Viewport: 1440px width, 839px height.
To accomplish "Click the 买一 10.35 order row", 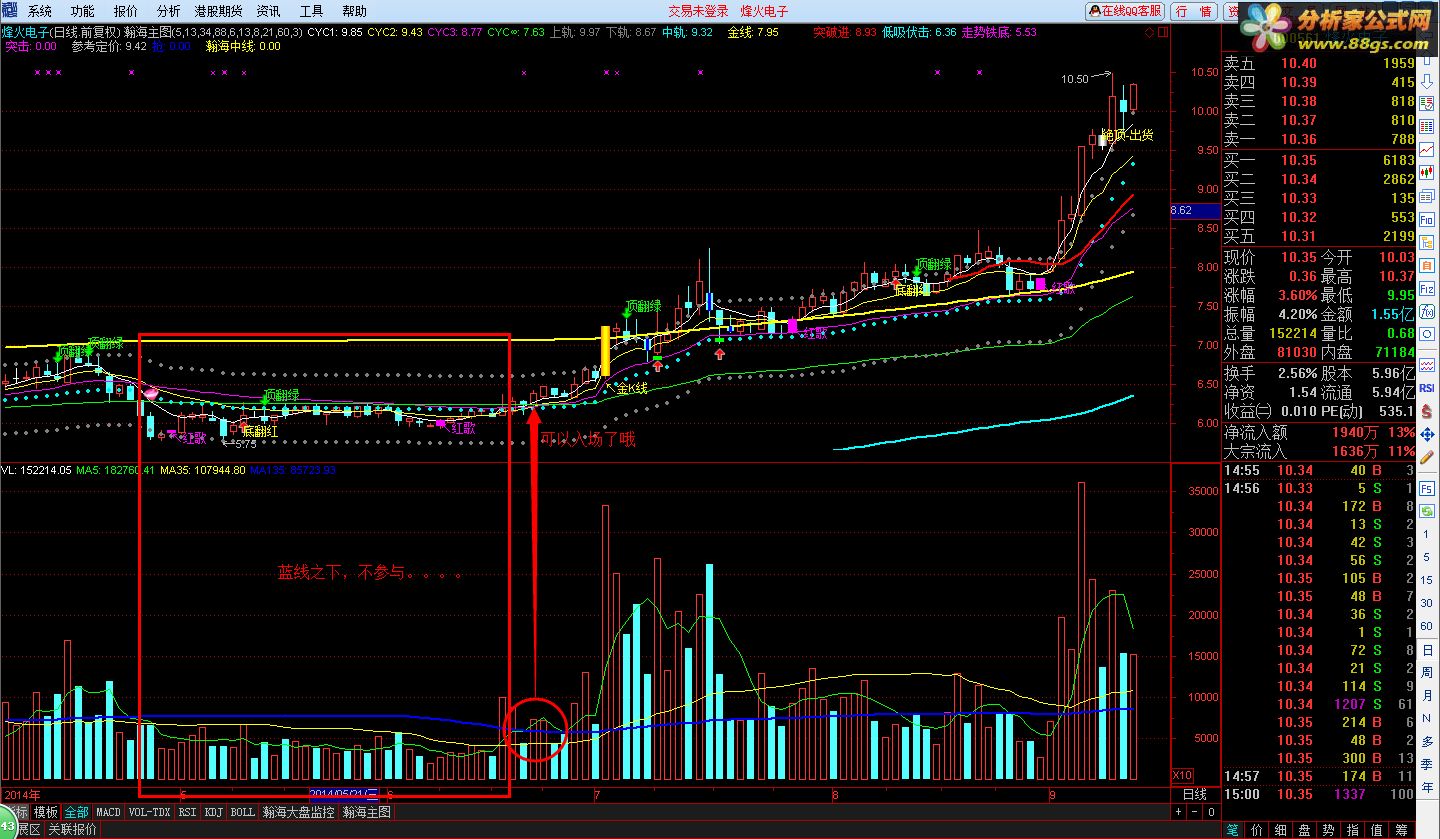I will point(1320,160).
